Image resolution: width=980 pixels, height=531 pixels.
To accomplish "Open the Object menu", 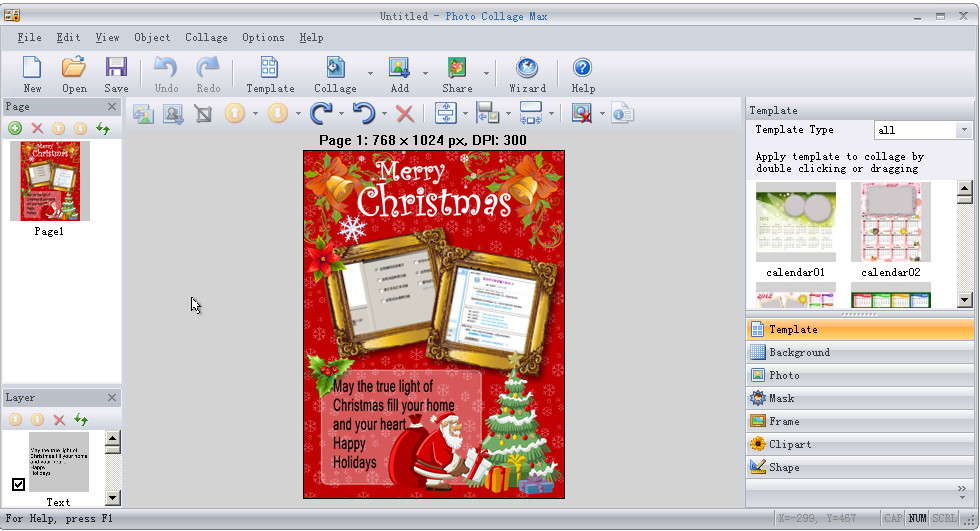I will [x=152, y=37].
